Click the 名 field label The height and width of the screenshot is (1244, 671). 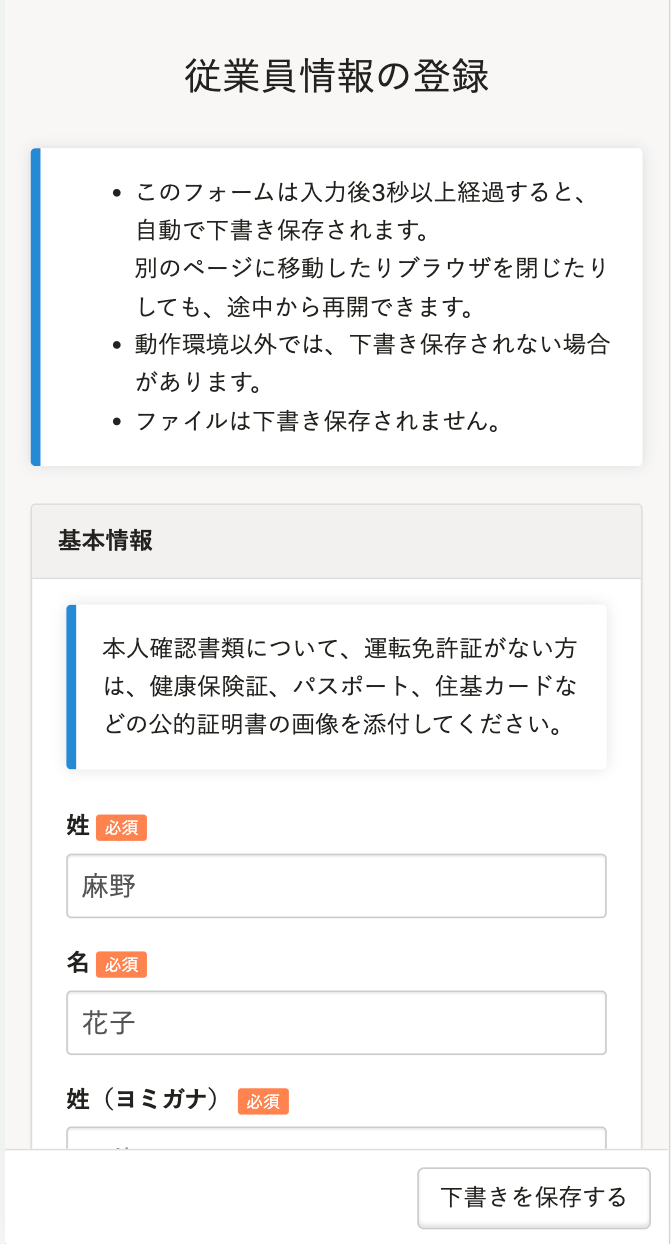click(x=78, y=965)
